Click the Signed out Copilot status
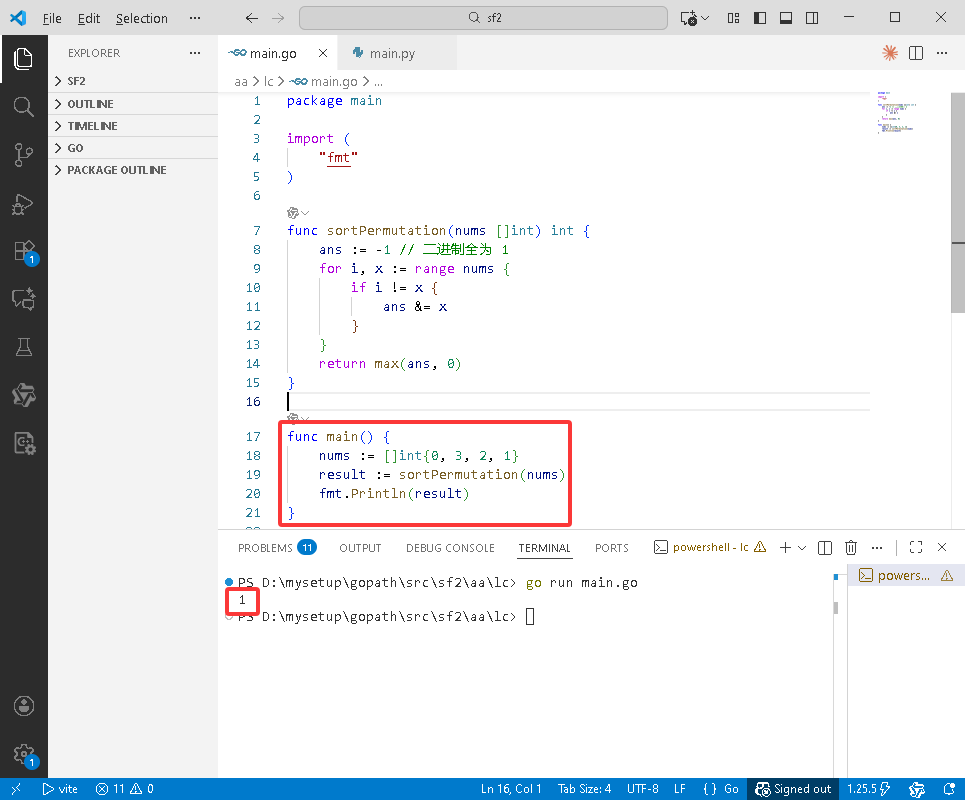This screenshot has height=800, width=965. point(793,789)
